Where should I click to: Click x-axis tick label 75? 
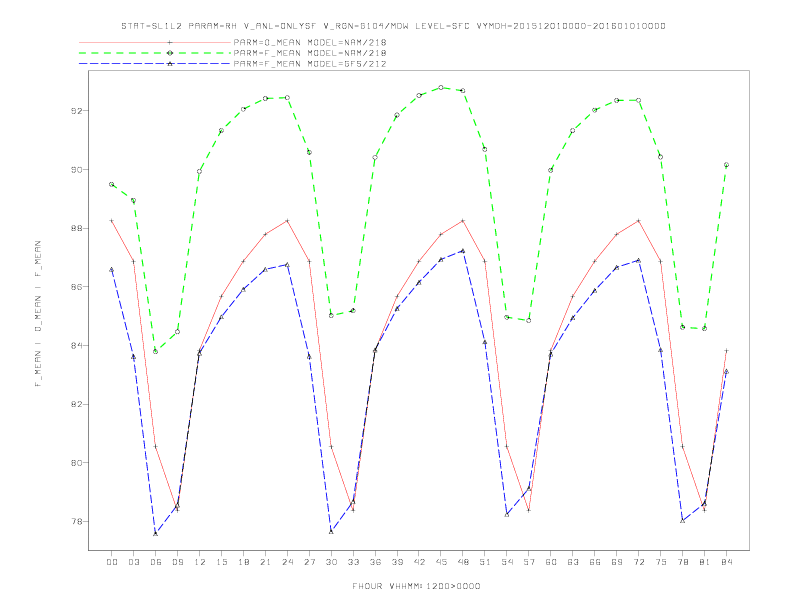click(x=661, y=562)
